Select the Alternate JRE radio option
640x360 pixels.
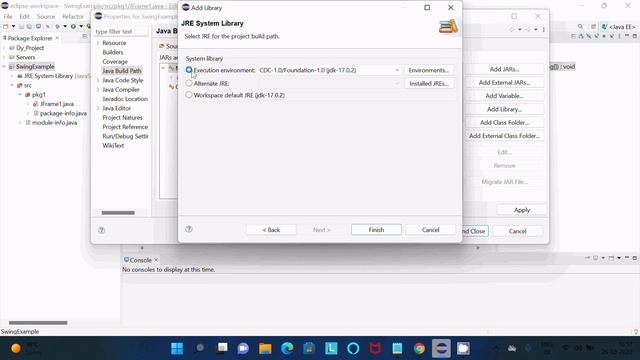(189, 83)
